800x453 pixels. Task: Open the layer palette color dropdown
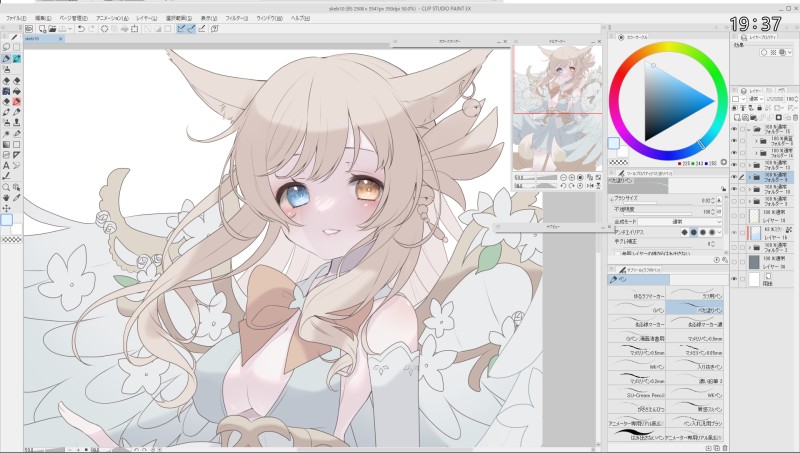click(738, 99)
